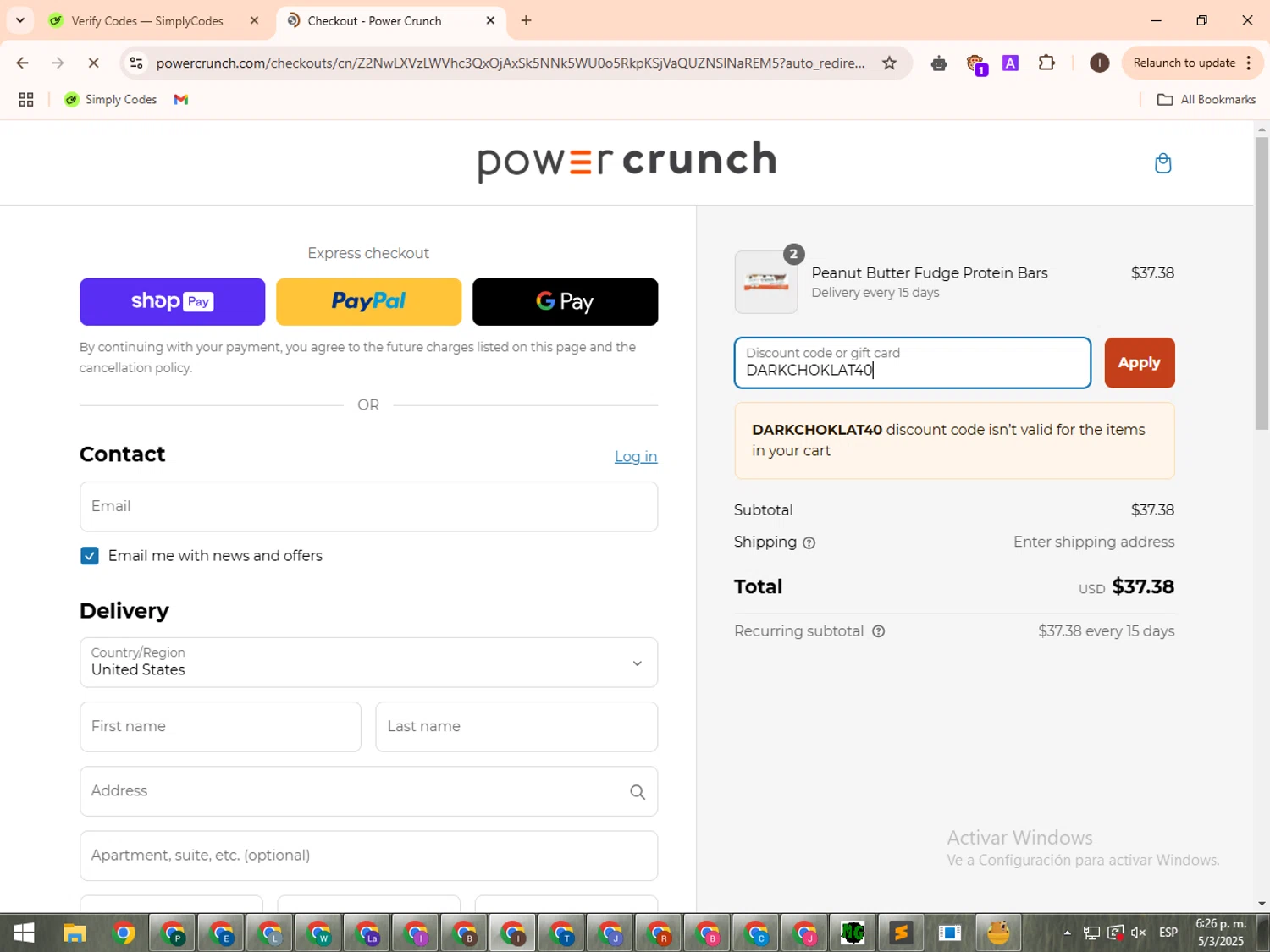This screenshot has width=1270, height=952.
Task: Click the First name field
Action: (x=220, y=727)
